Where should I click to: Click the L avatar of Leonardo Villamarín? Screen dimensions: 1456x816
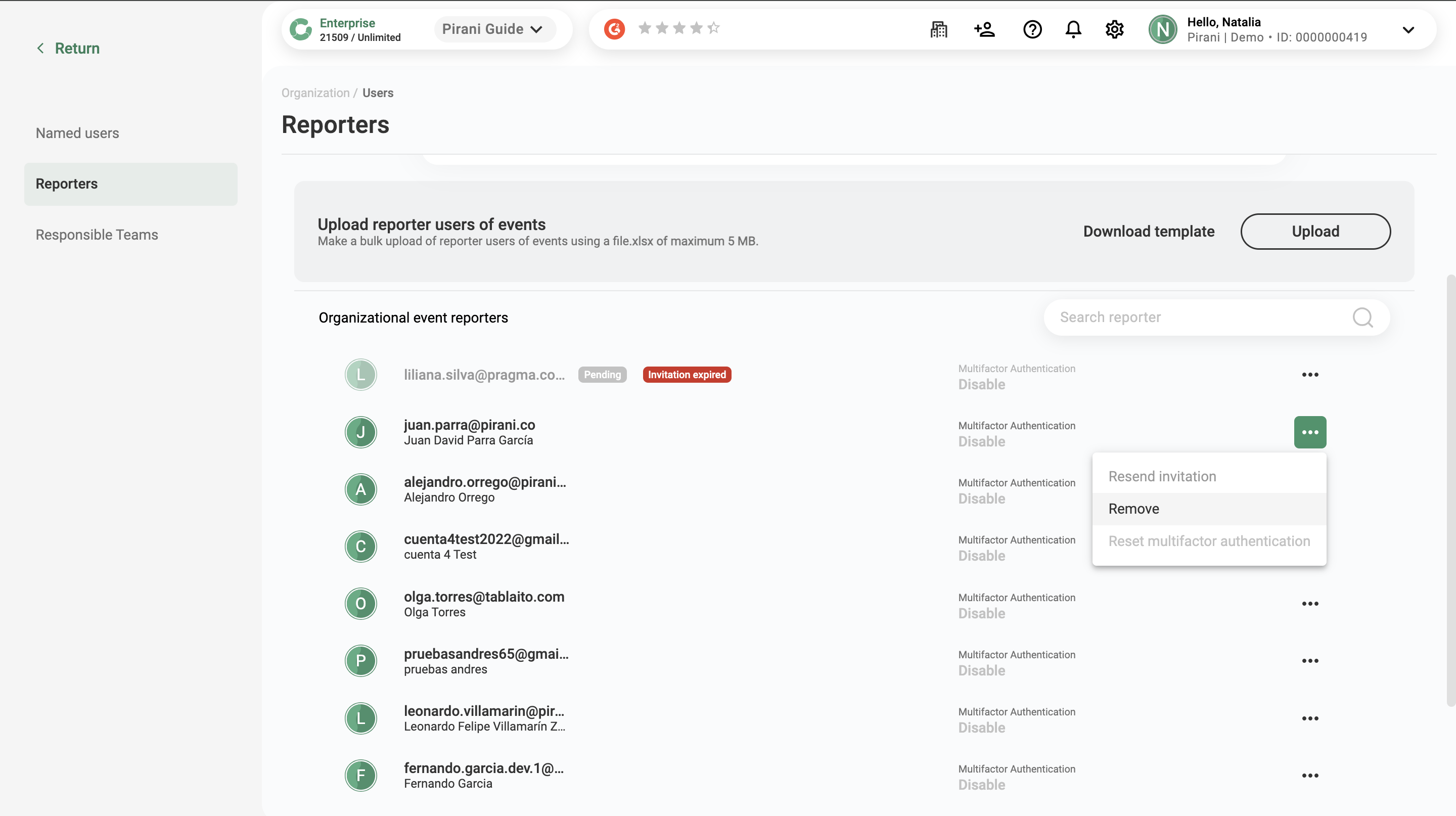(x=360, y=718)
